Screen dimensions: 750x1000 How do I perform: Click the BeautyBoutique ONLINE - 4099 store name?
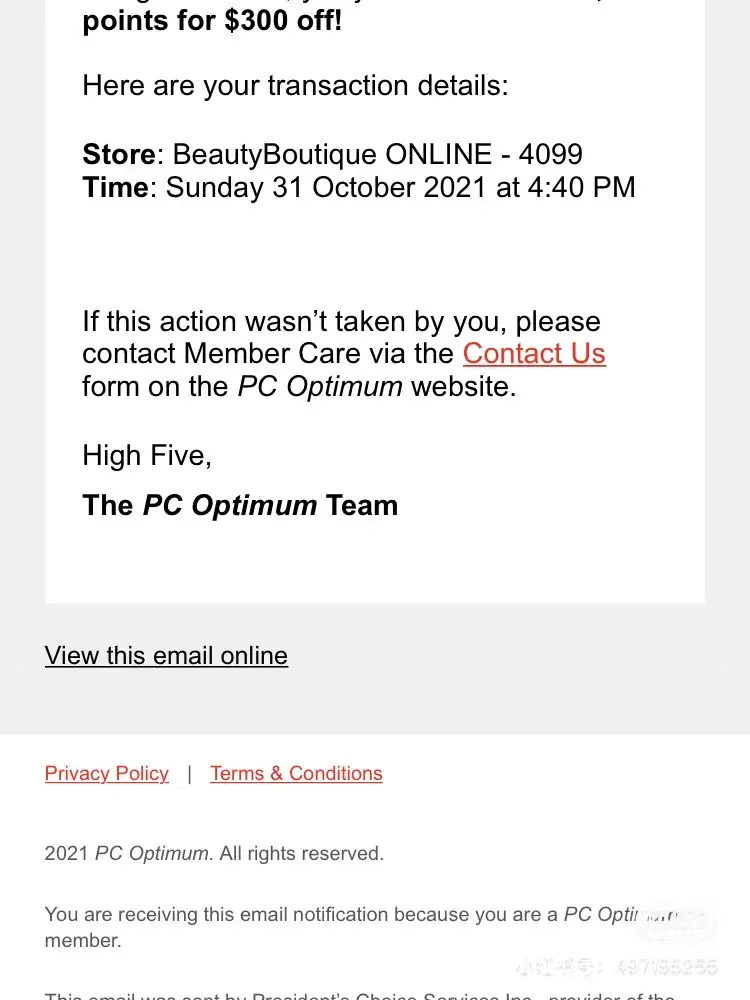tap(377, 155)
